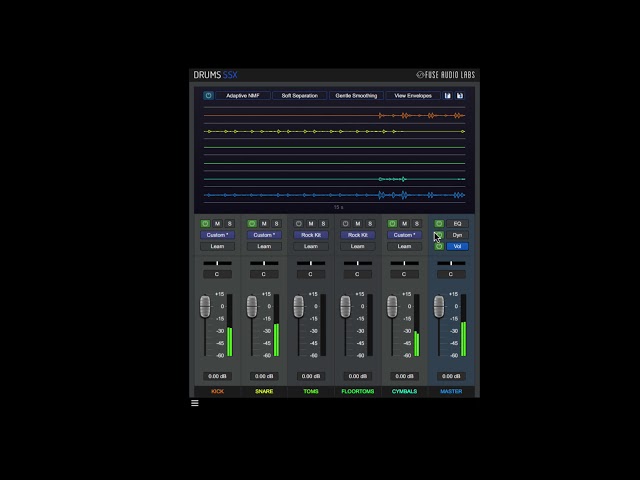Toggle the Snare channel power button

pos(252,224)
